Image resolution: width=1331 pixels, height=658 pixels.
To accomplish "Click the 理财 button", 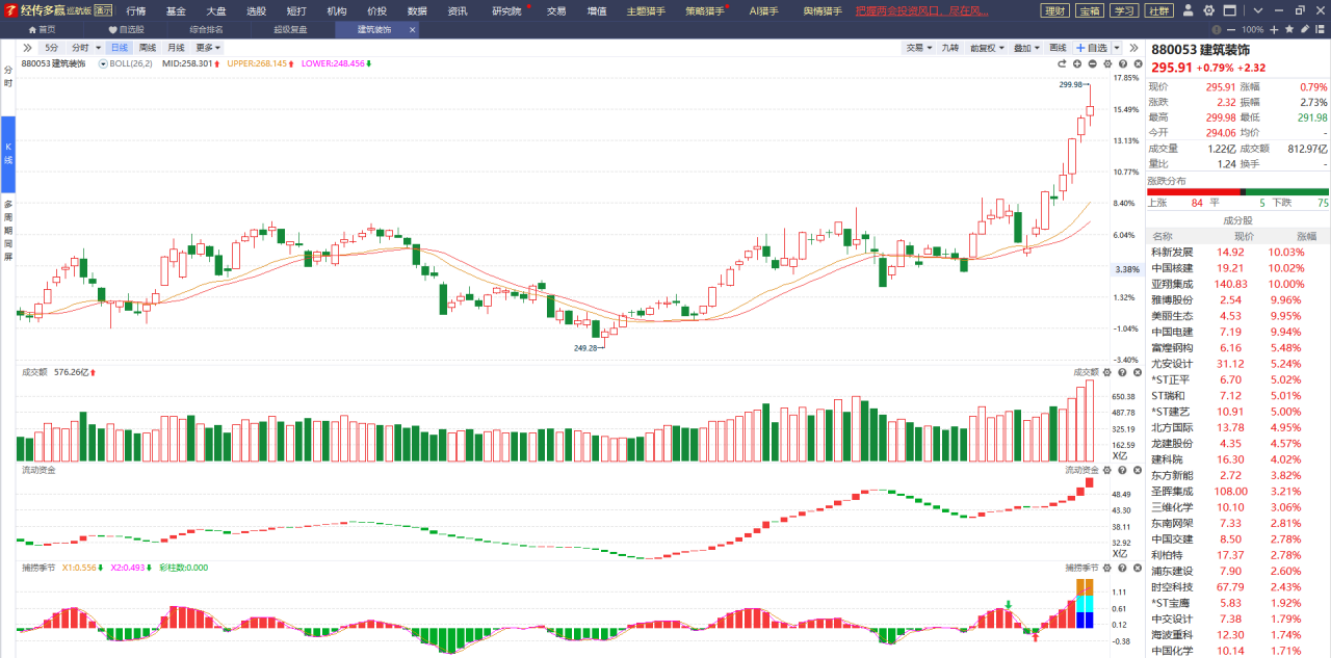I will (x=1054, y=11).
